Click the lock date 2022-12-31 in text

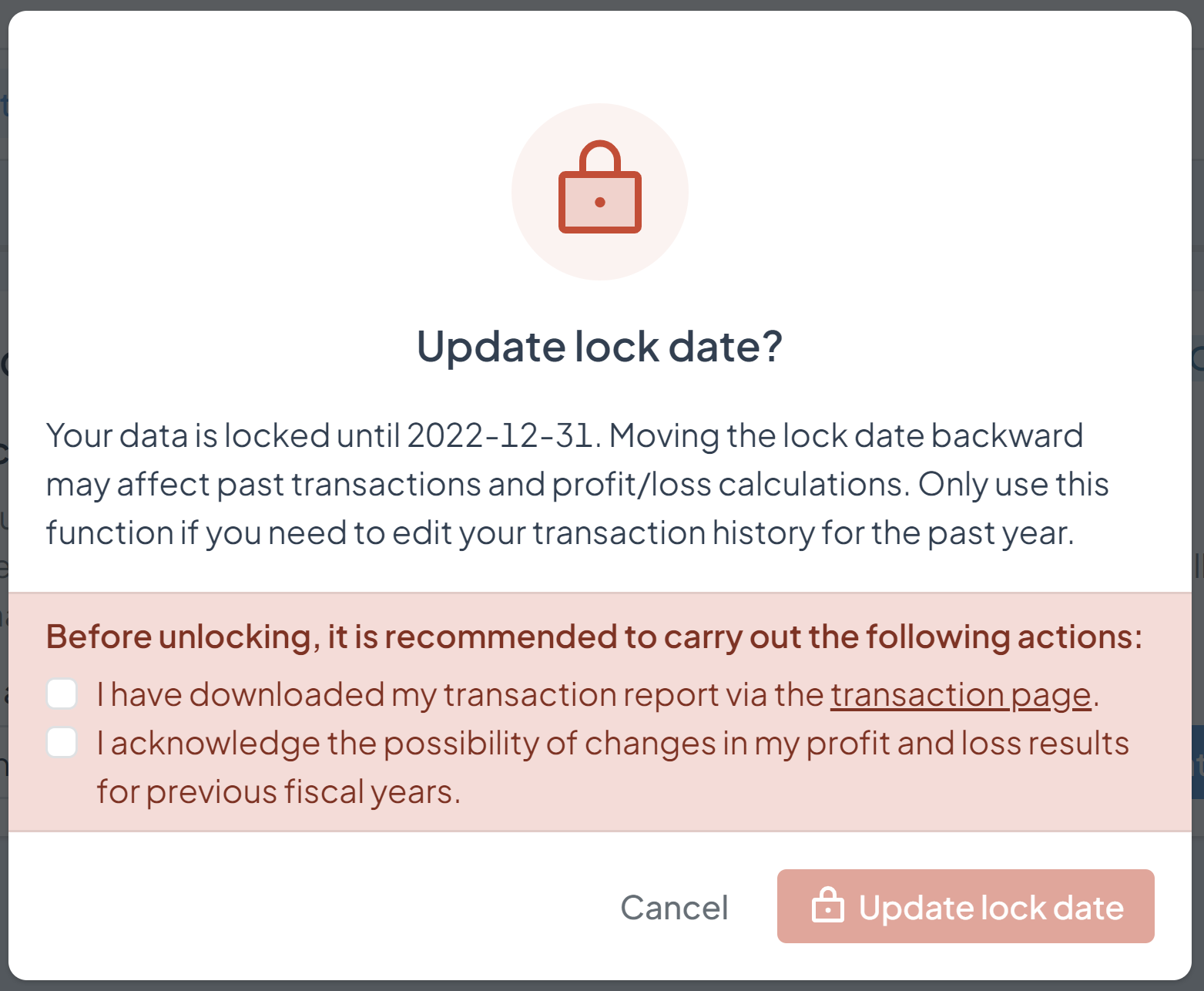(x=498, y=434)
